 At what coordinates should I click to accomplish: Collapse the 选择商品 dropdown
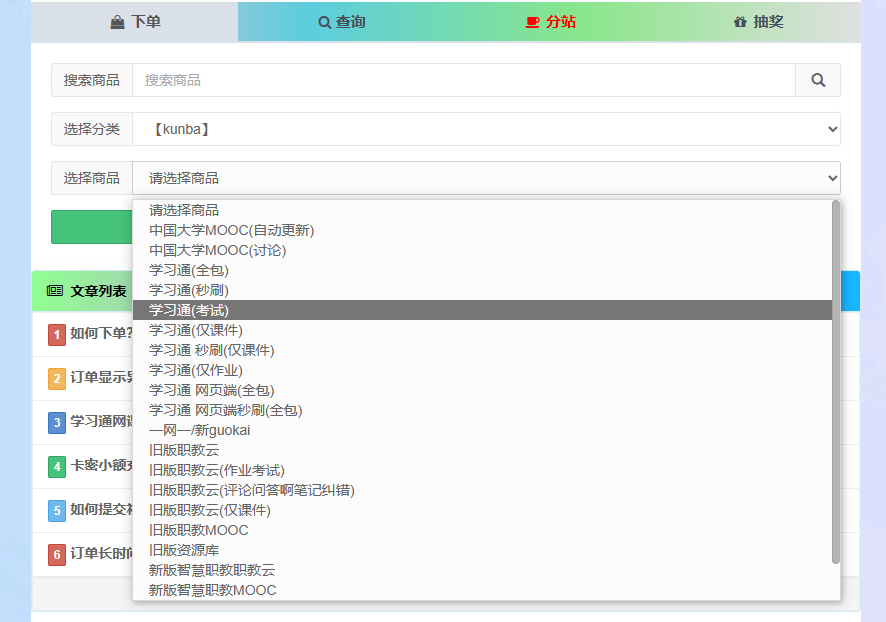tap(486, 179)
